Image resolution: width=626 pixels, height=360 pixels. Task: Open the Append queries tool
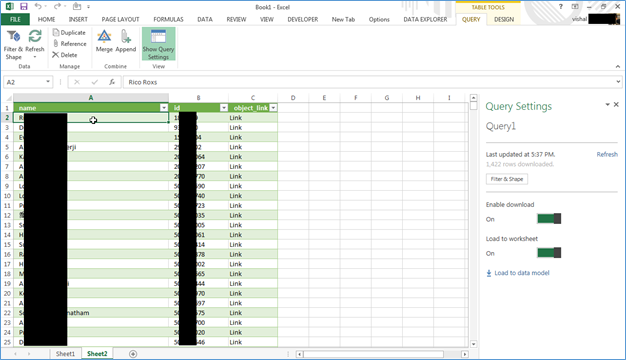pyautogui.click(x=126, y=41)
